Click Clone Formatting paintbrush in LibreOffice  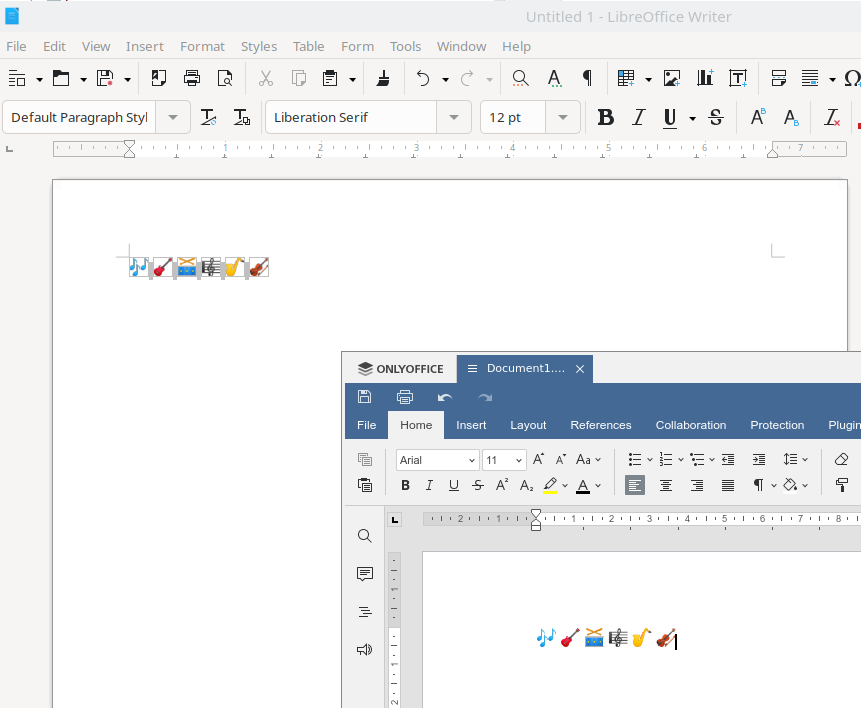383,79
